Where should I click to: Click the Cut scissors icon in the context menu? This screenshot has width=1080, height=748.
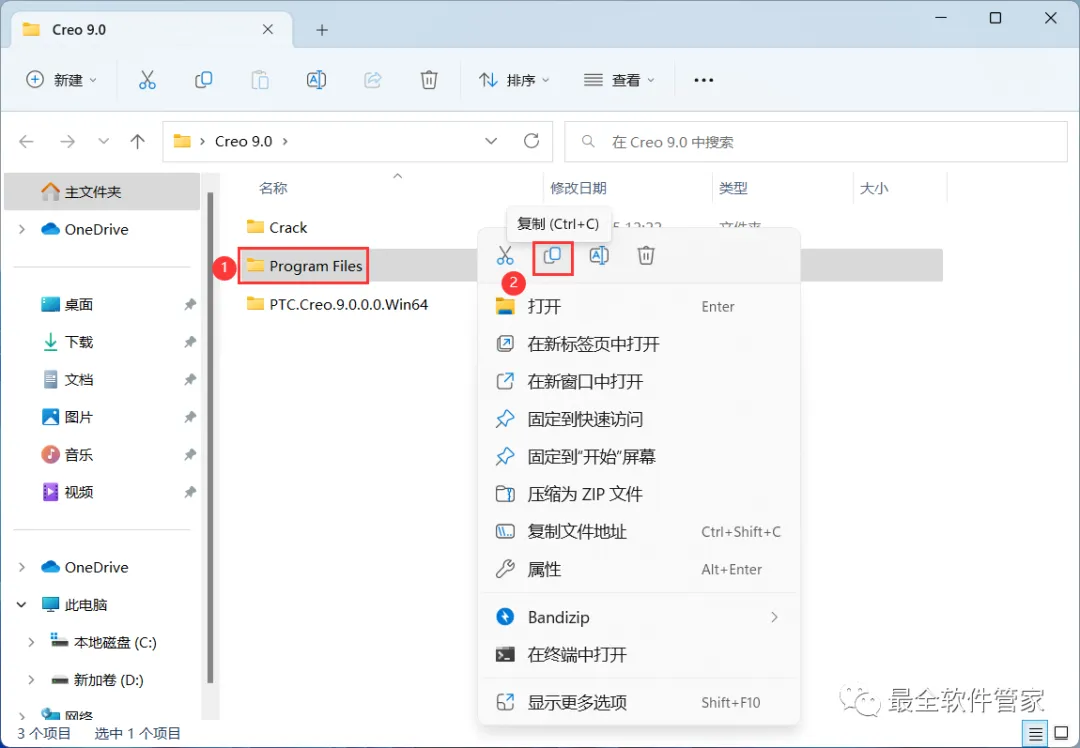pyautogui.click(x=505, y=256)
